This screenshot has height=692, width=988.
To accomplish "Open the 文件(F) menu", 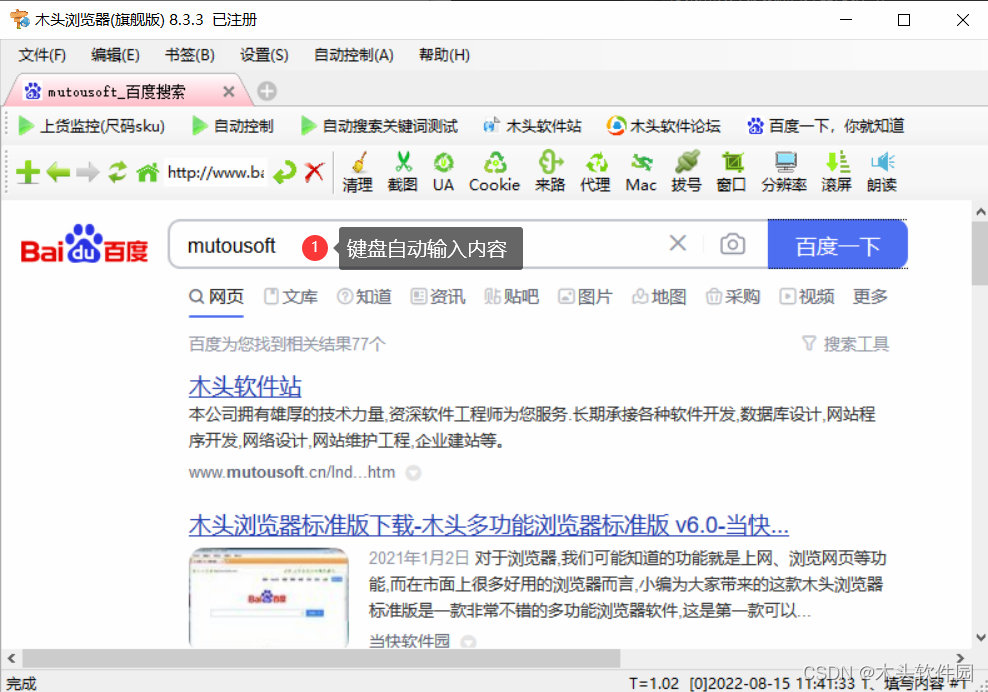I will click(x=42, y=55).
